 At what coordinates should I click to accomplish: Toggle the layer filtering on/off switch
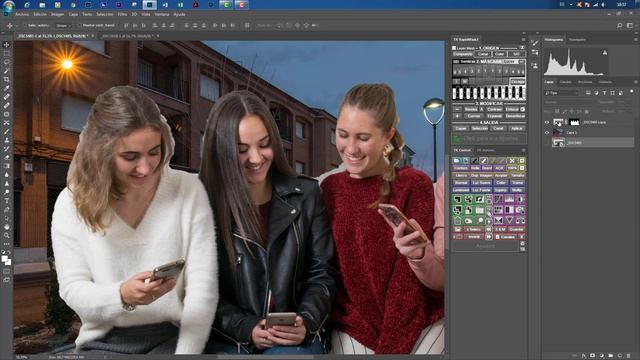[631, 93]
